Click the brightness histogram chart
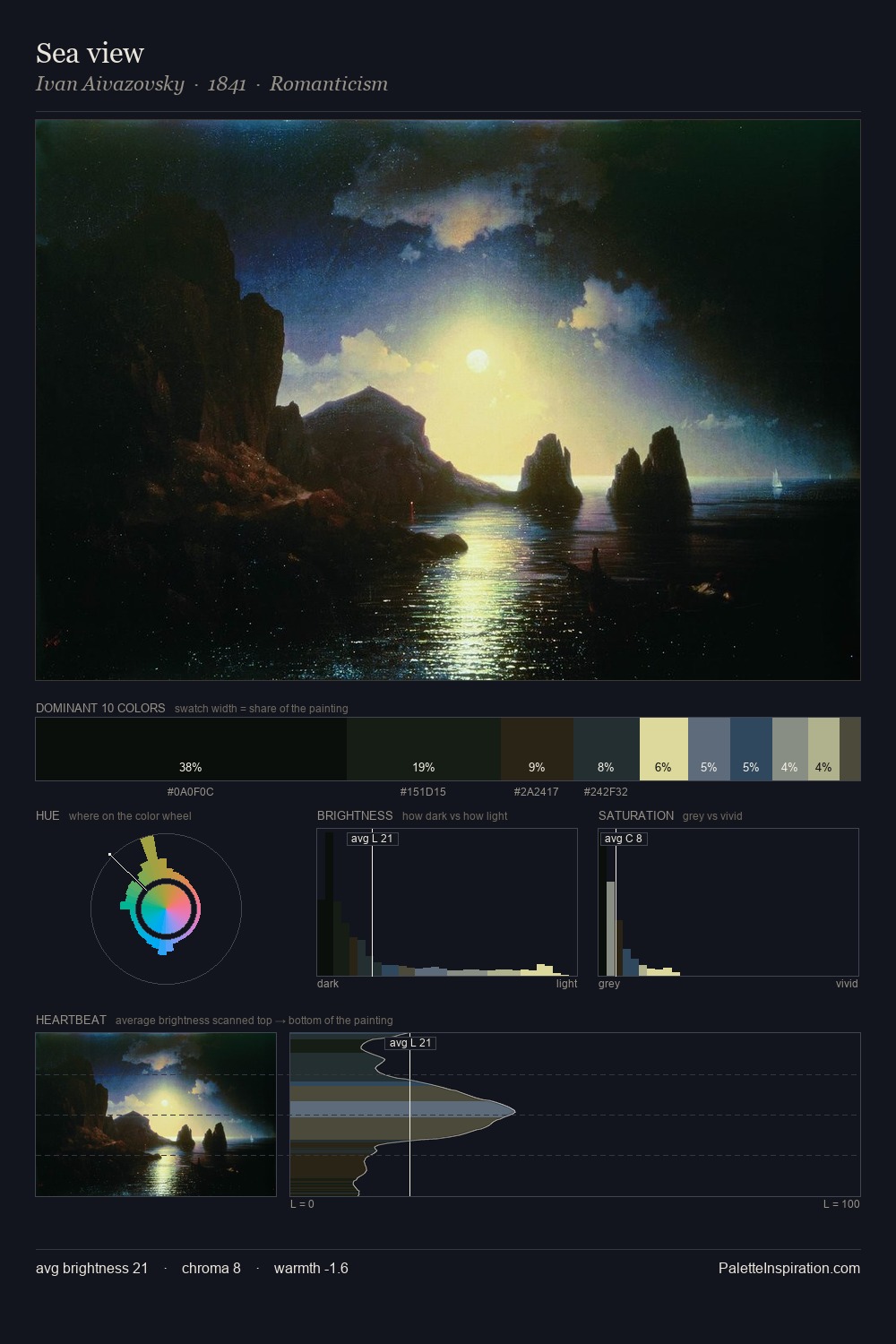 [x=447, y=902]
